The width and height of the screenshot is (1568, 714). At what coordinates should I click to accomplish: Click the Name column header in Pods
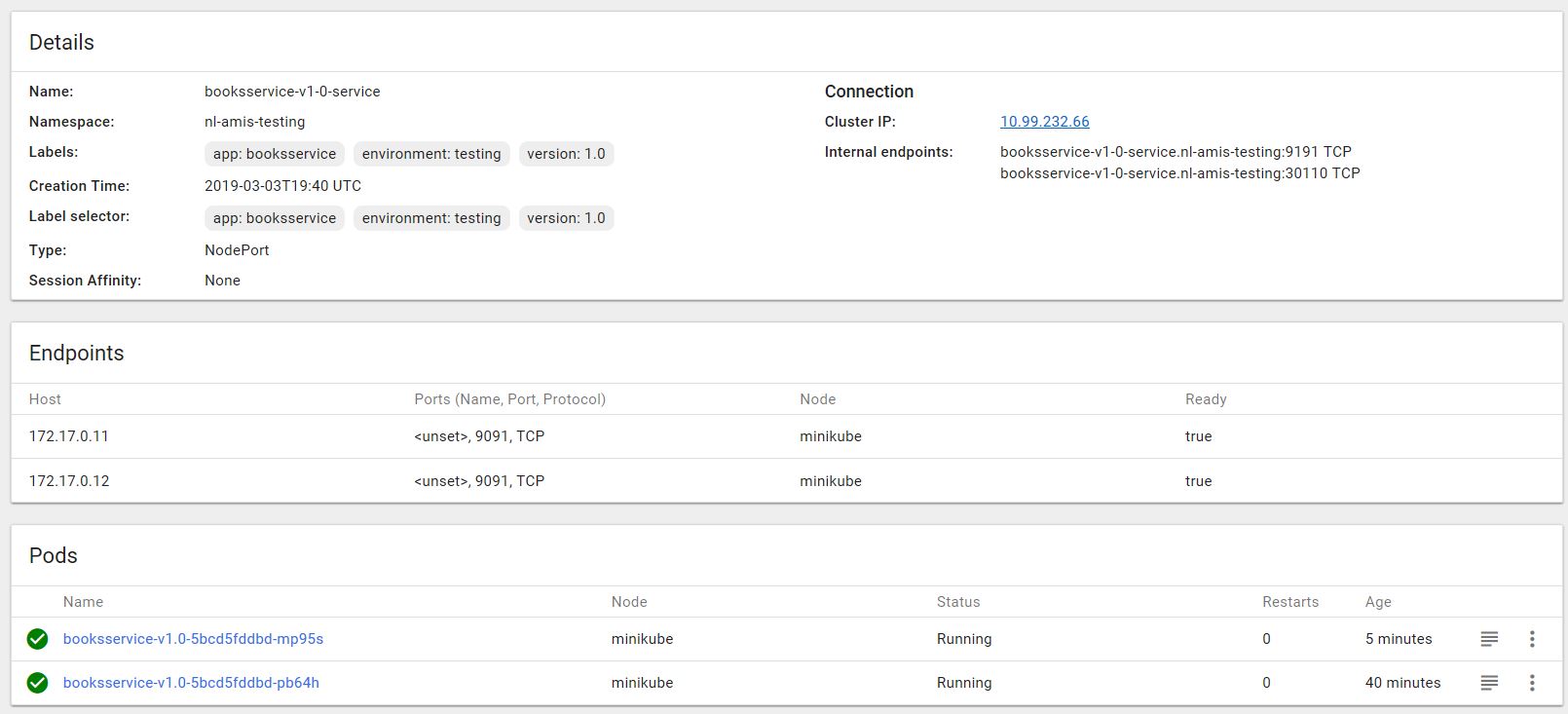pos(83,602)
